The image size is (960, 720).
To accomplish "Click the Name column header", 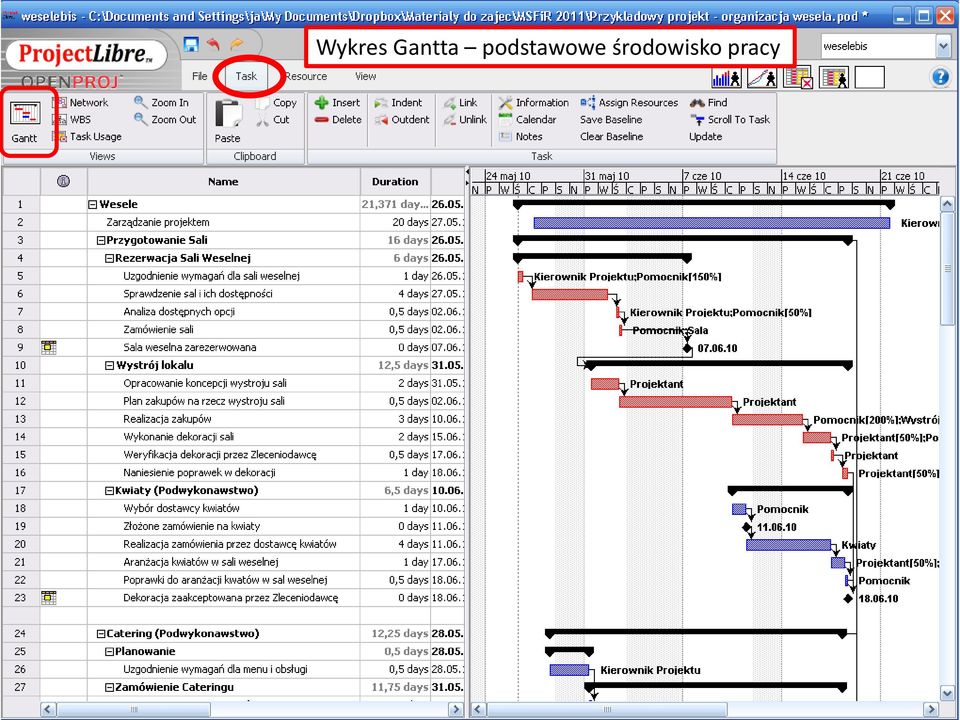I will pos(223,182).
